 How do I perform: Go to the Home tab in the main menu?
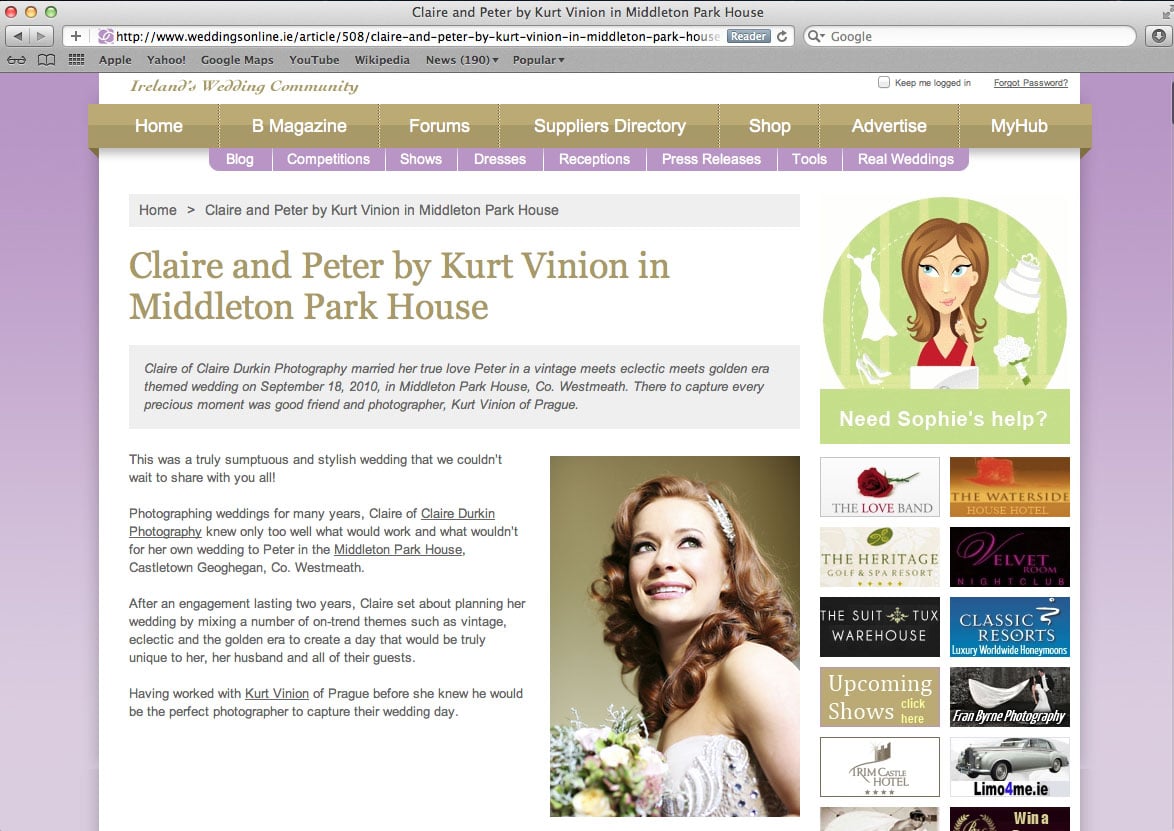(159, 126)
